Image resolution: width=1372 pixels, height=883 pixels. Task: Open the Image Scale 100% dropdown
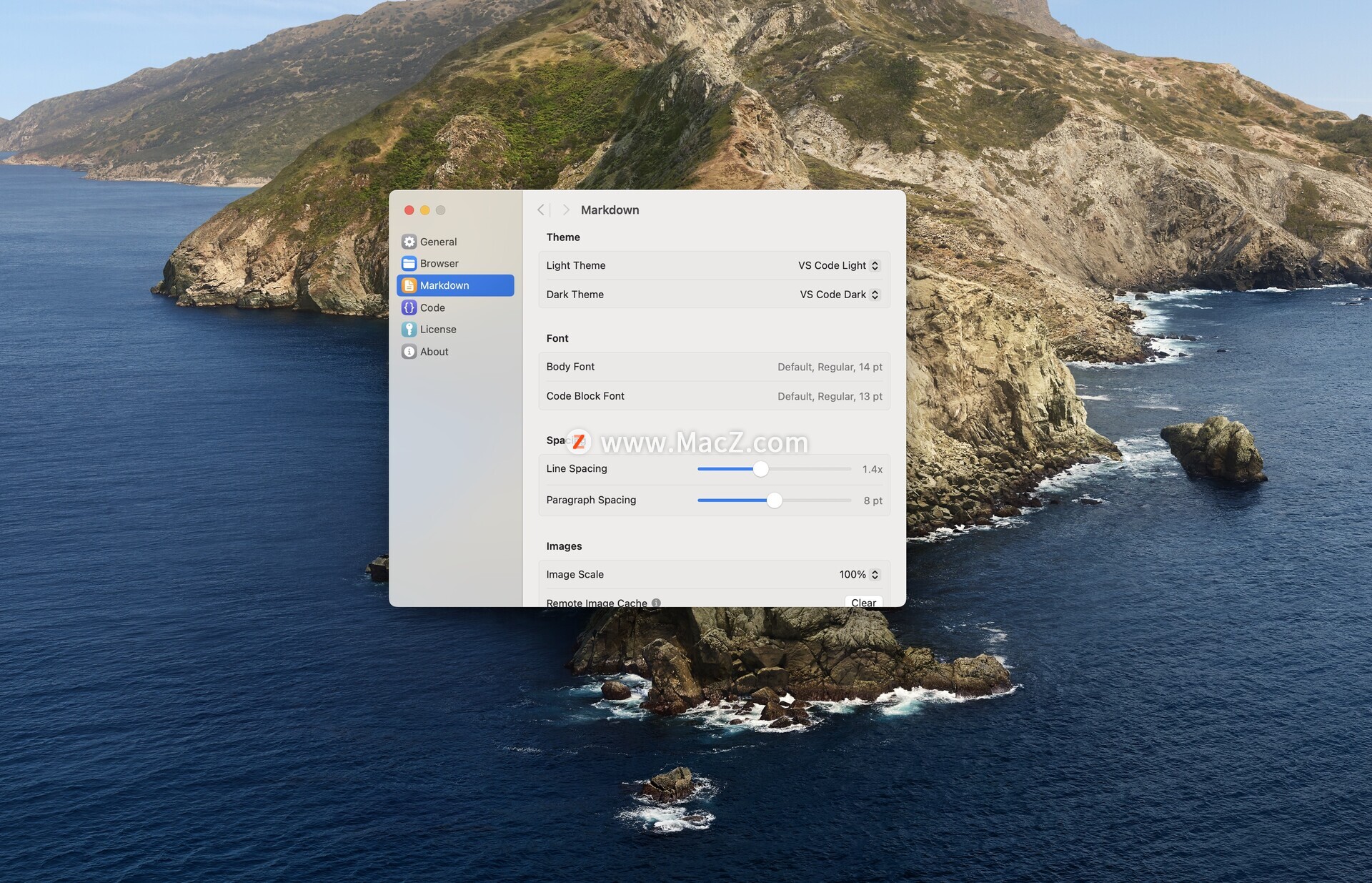pyautogui.click(x=859, y=574)
